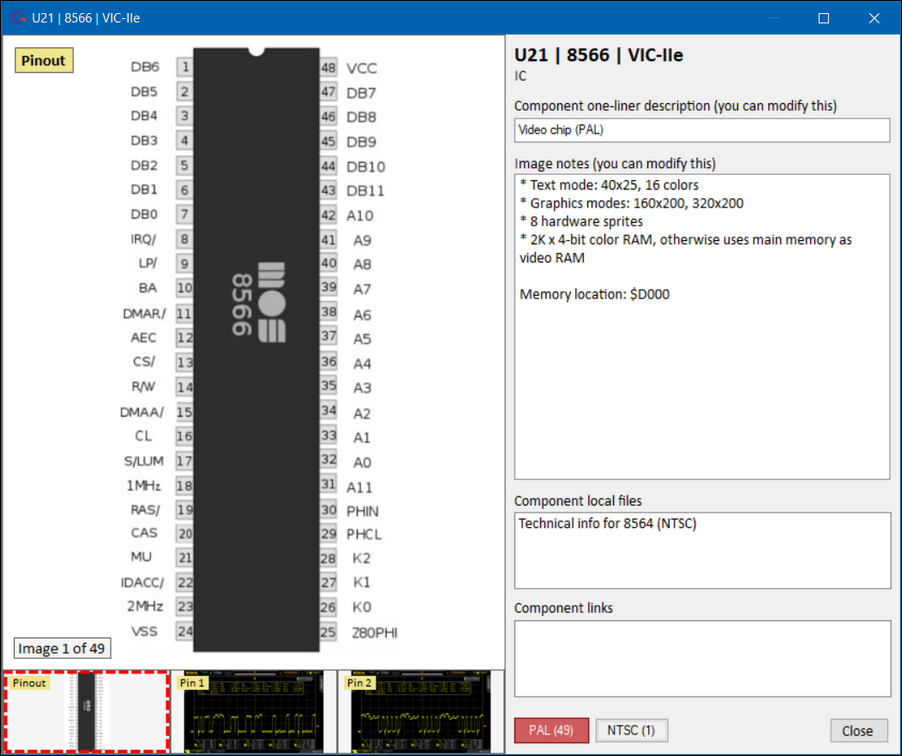Click the Memory location: $D000 line
This screenshot has width=902, height=756.
tap(595, 295)
